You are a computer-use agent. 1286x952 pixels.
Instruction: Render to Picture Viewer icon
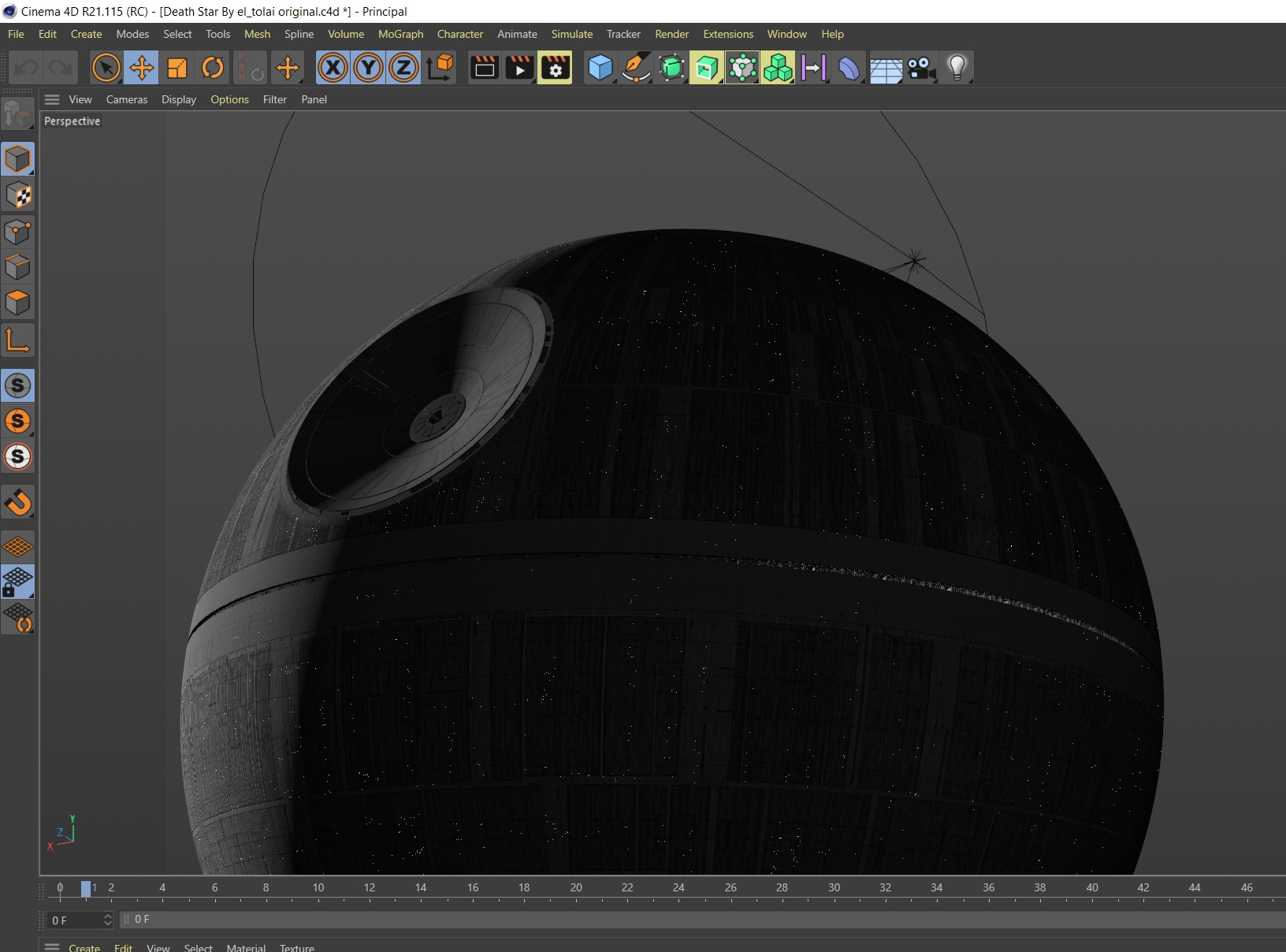pos(520,68)
